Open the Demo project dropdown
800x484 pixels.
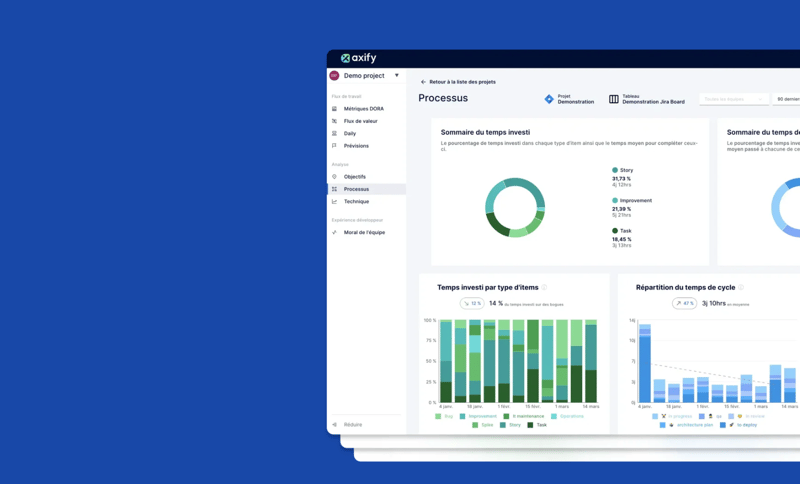tap(396, 76)
